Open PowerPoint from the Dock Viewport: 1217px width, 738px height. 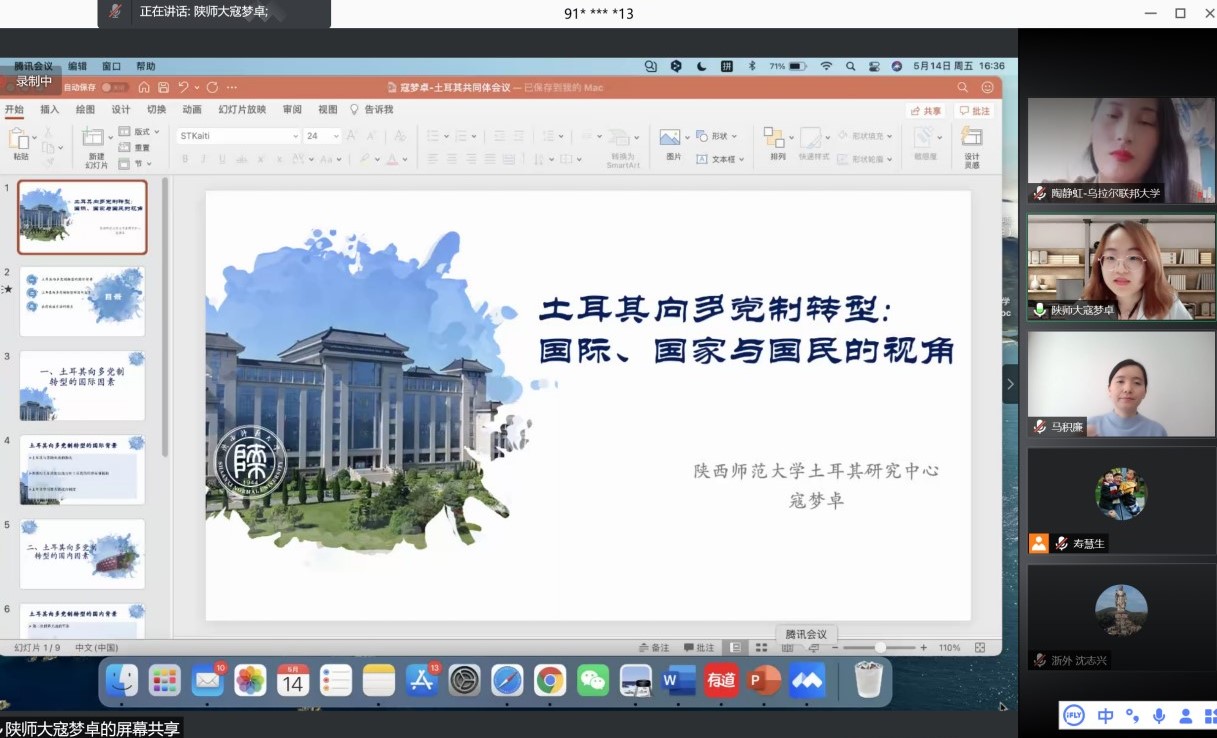(764, 681)
